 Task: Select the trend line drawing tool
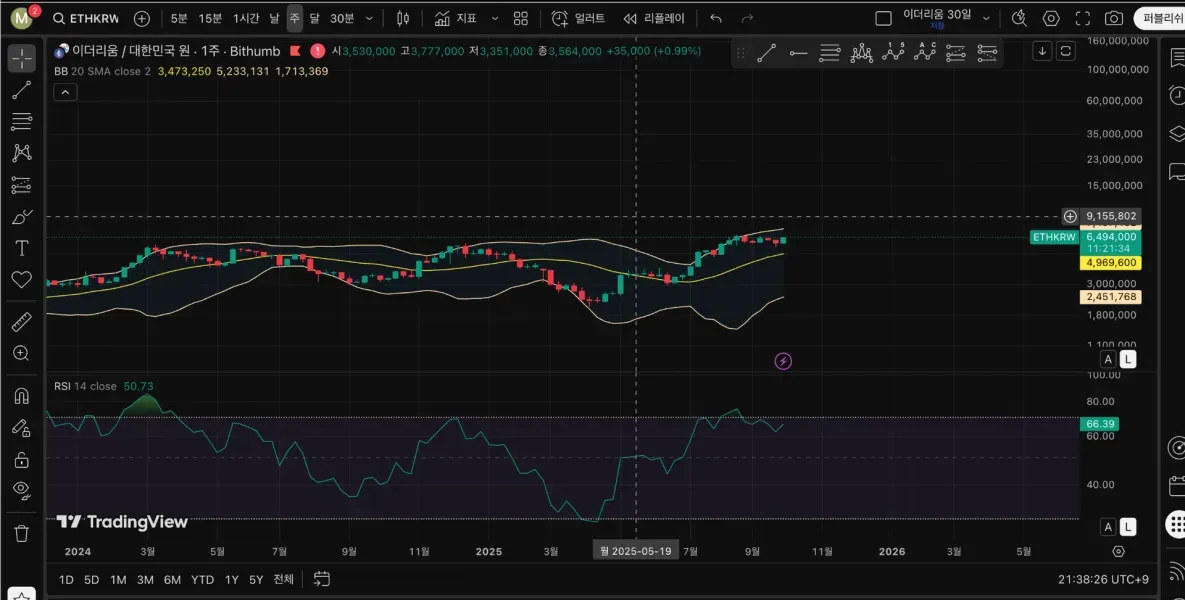click(x=21, y=90)
